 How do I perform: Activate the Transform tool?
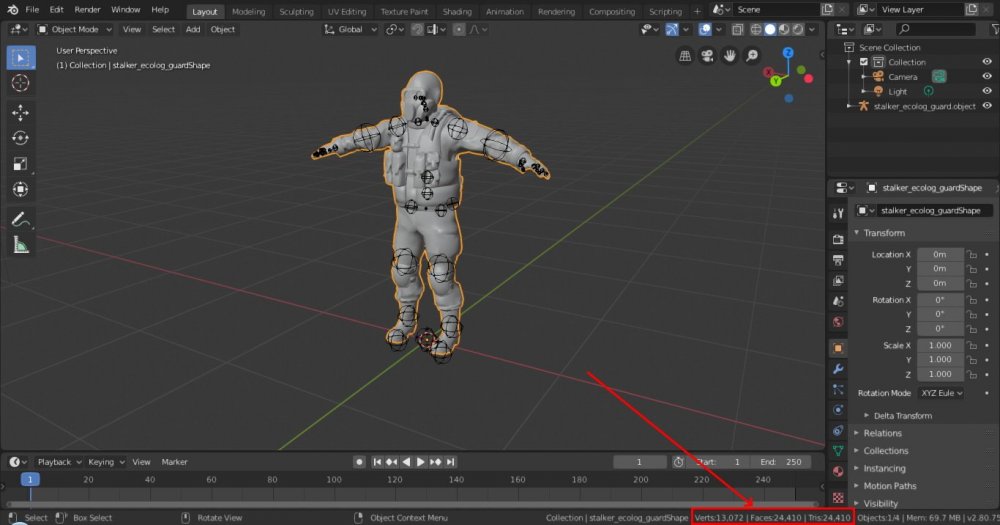(x=20, y=189)
